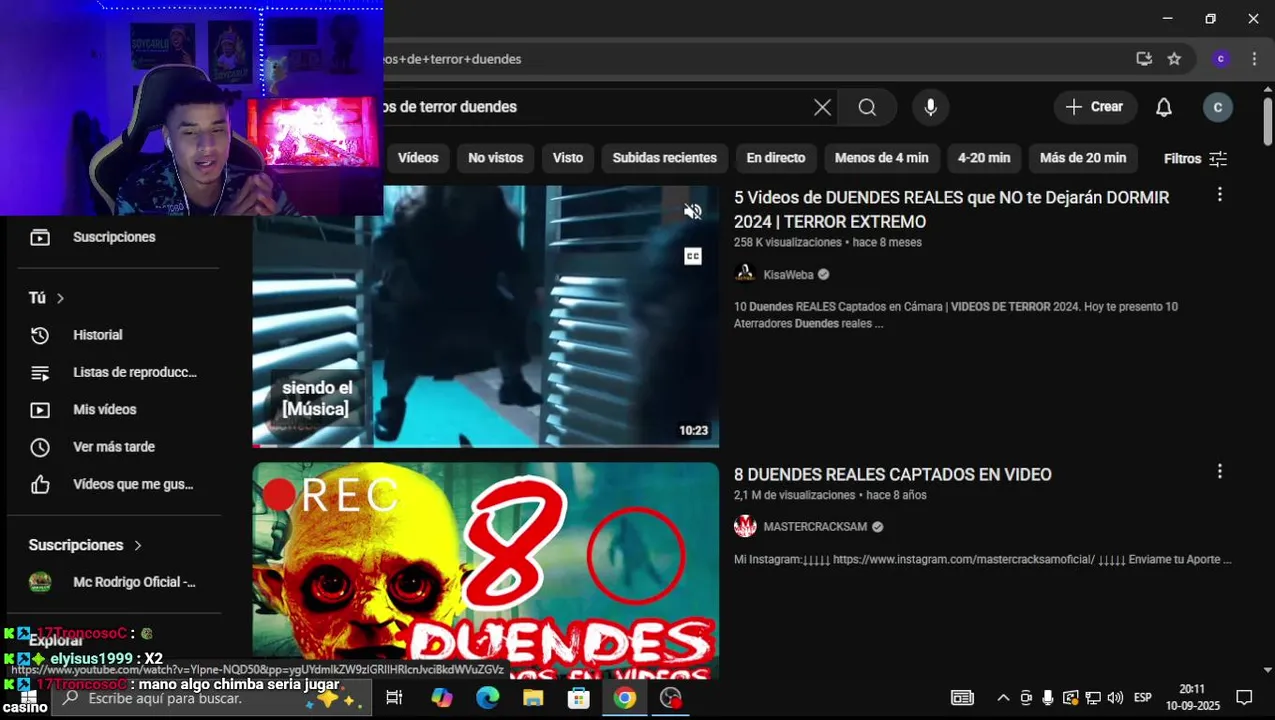Open options menu for 8 DUENDES REALES video
The width and height of the screenshot is (1275, 720).
pyautogui.click(x=1219, y=471)
